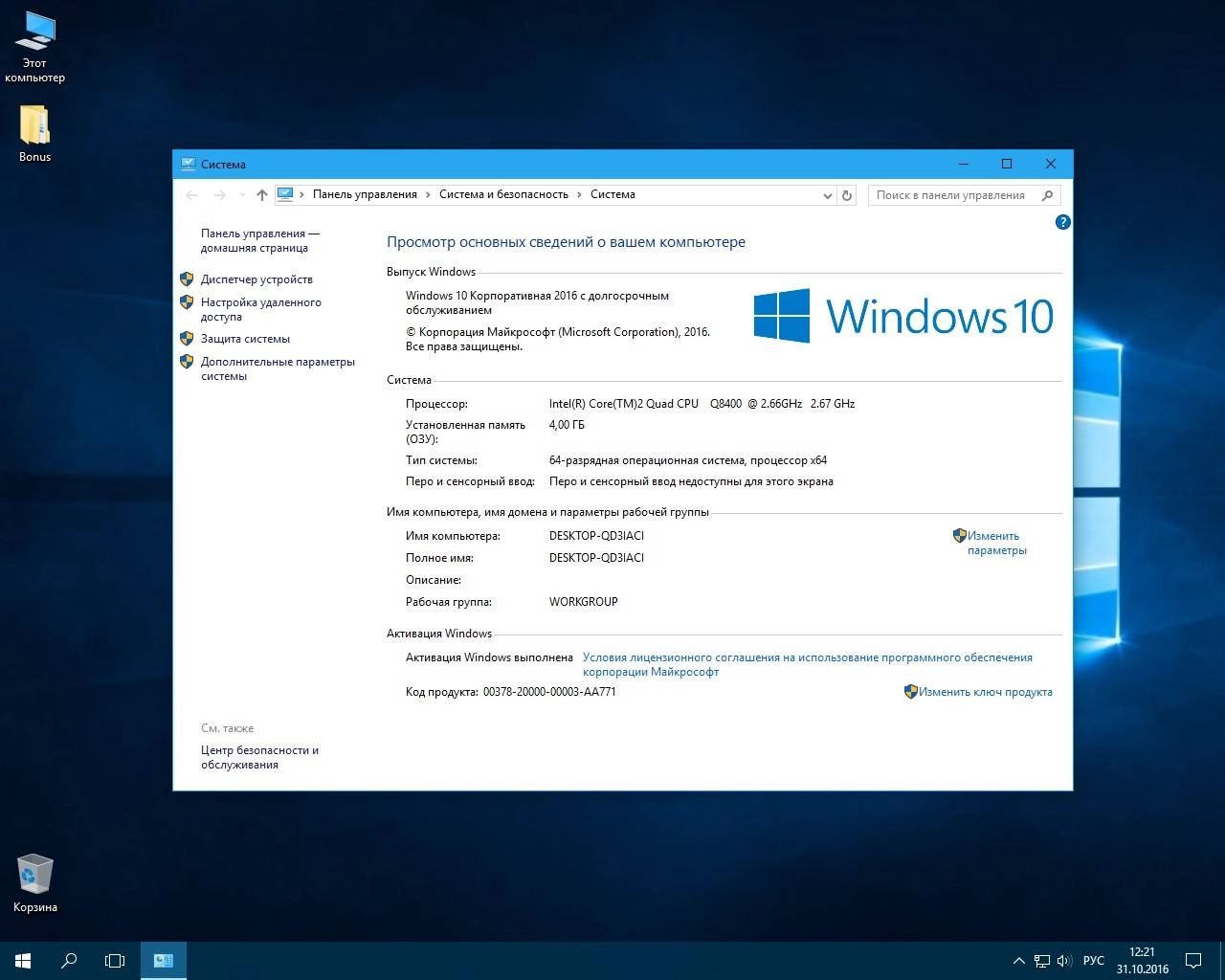Open Task View on the taskbar
The height and width of the screenshot is (980, 1225).
(115, 960)
